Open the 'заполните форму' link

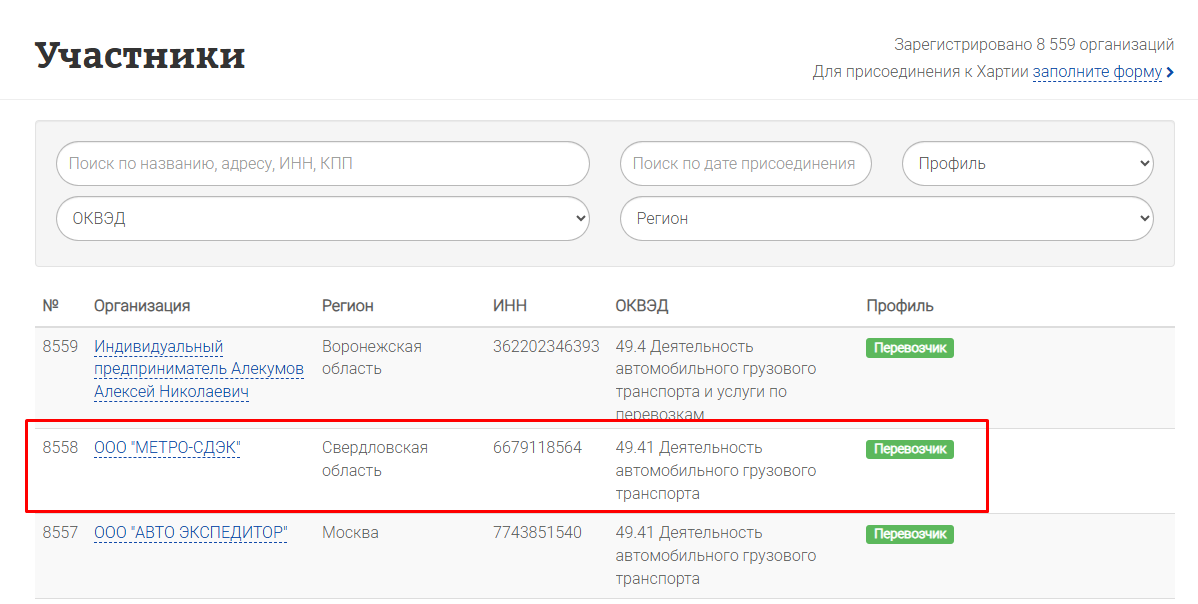(x=1097, y=72)
